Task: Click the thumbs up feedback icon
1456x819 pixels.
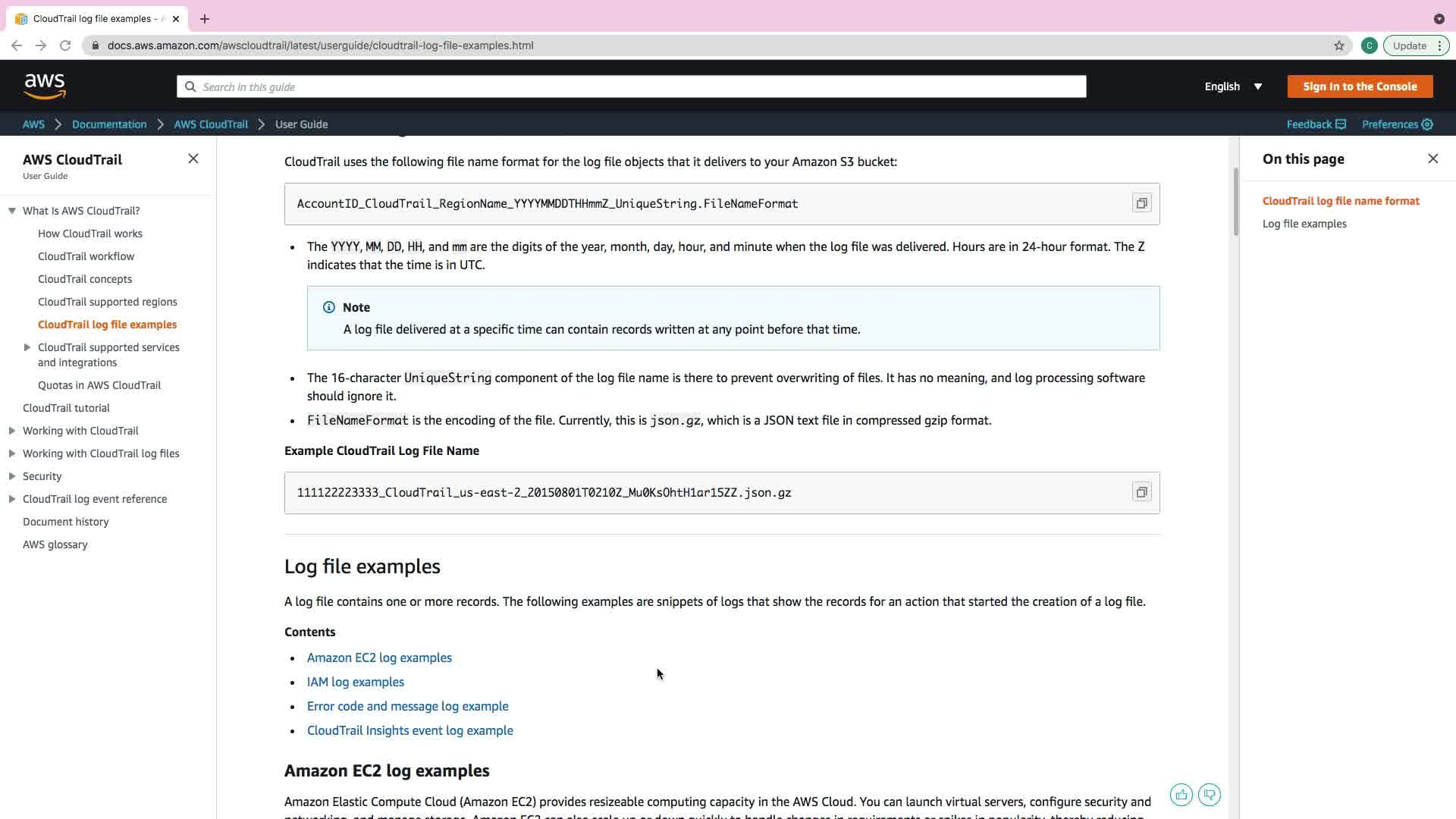Action: [1181, 795]
